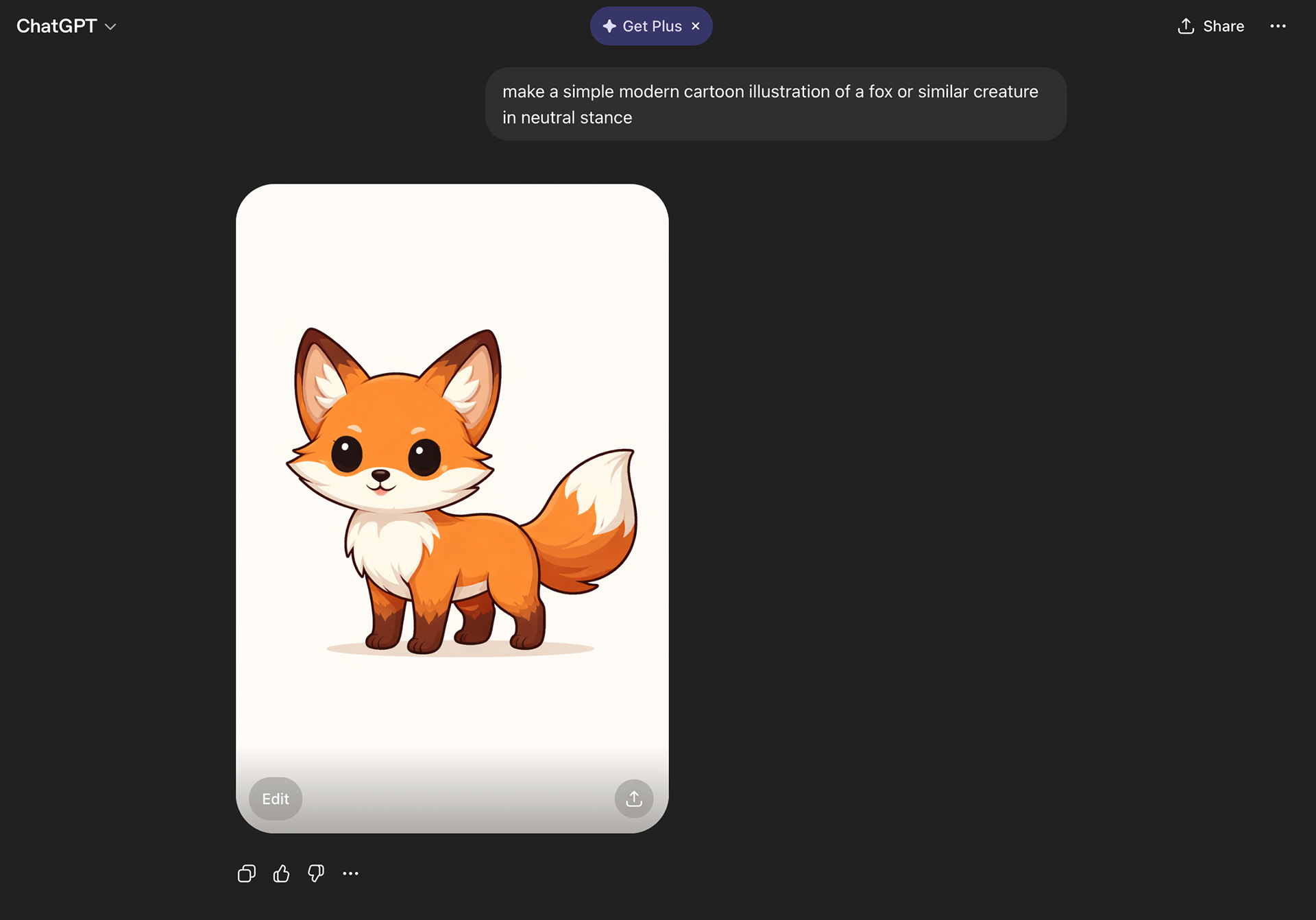This screenshot has width=1316, height=920.
Task: Open the ChatGPT model selector
Action: 57,26
